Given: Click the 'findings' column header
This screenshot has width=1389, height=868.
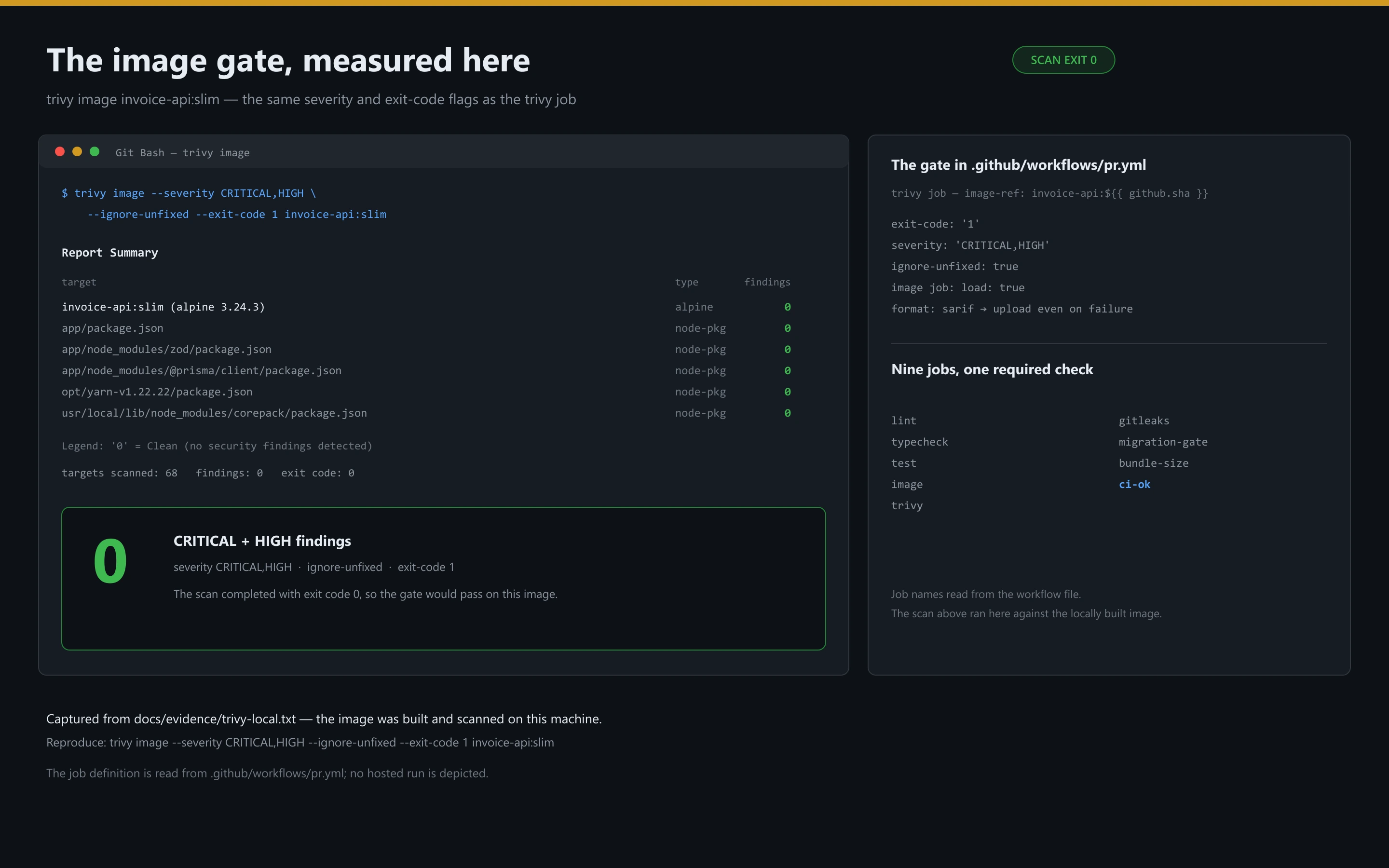Looking at the screenshot, I should (x=767, y=282).
